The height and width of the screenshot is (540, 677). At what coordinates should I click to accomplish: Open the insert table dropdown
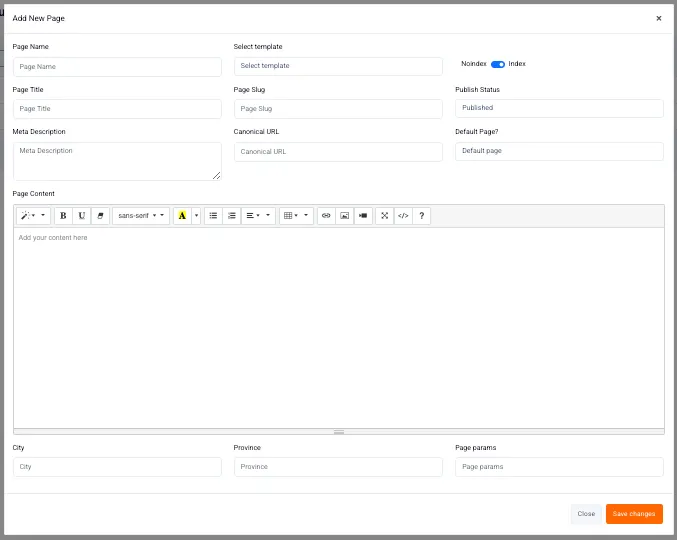coord(296,215)
